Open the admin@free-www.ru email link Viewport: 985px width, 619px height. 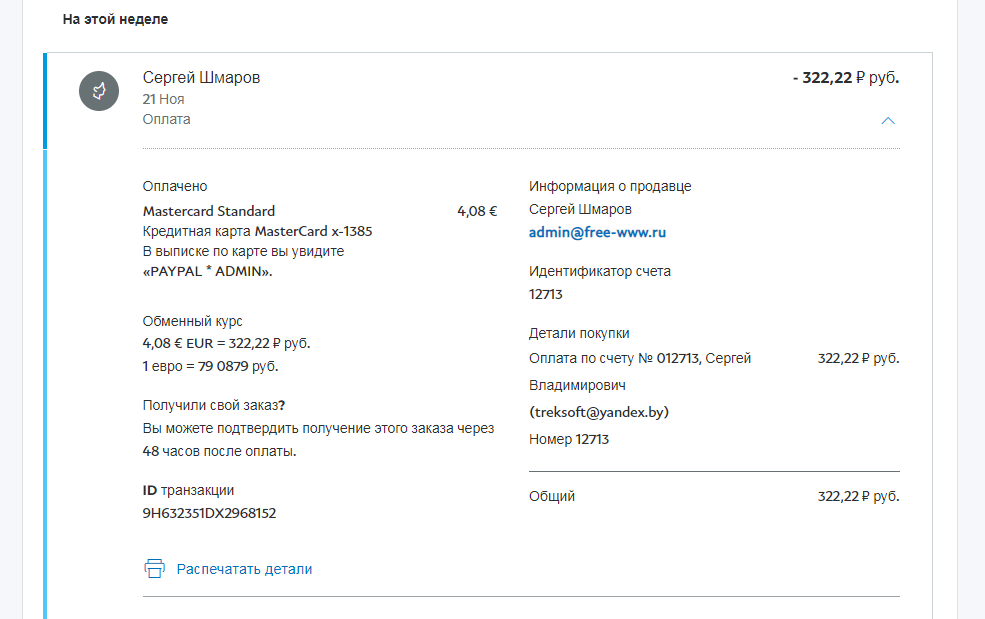click(597, 232)
